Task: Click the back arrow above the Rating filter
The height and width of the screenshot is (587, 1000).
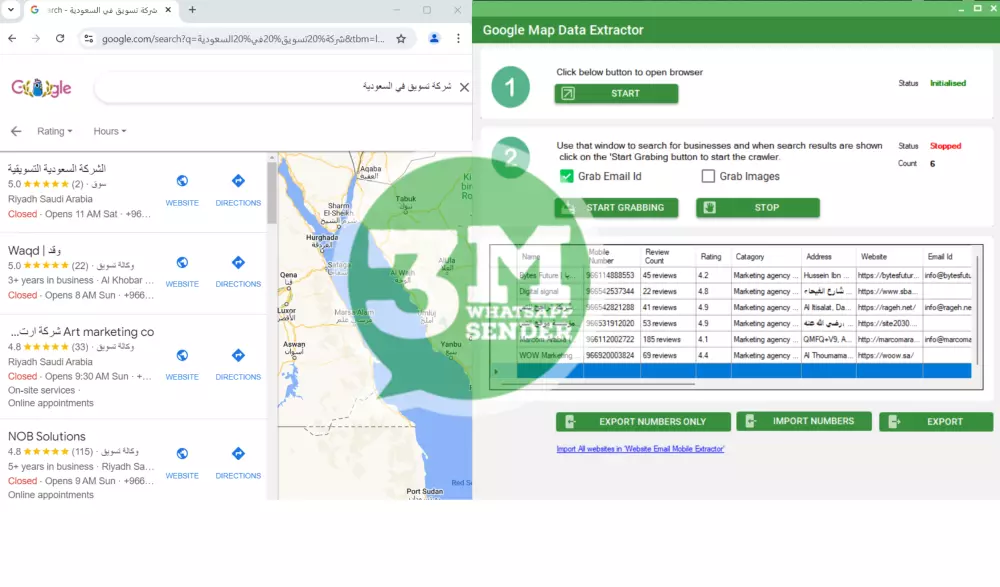Action: click(x=15, y=131)
